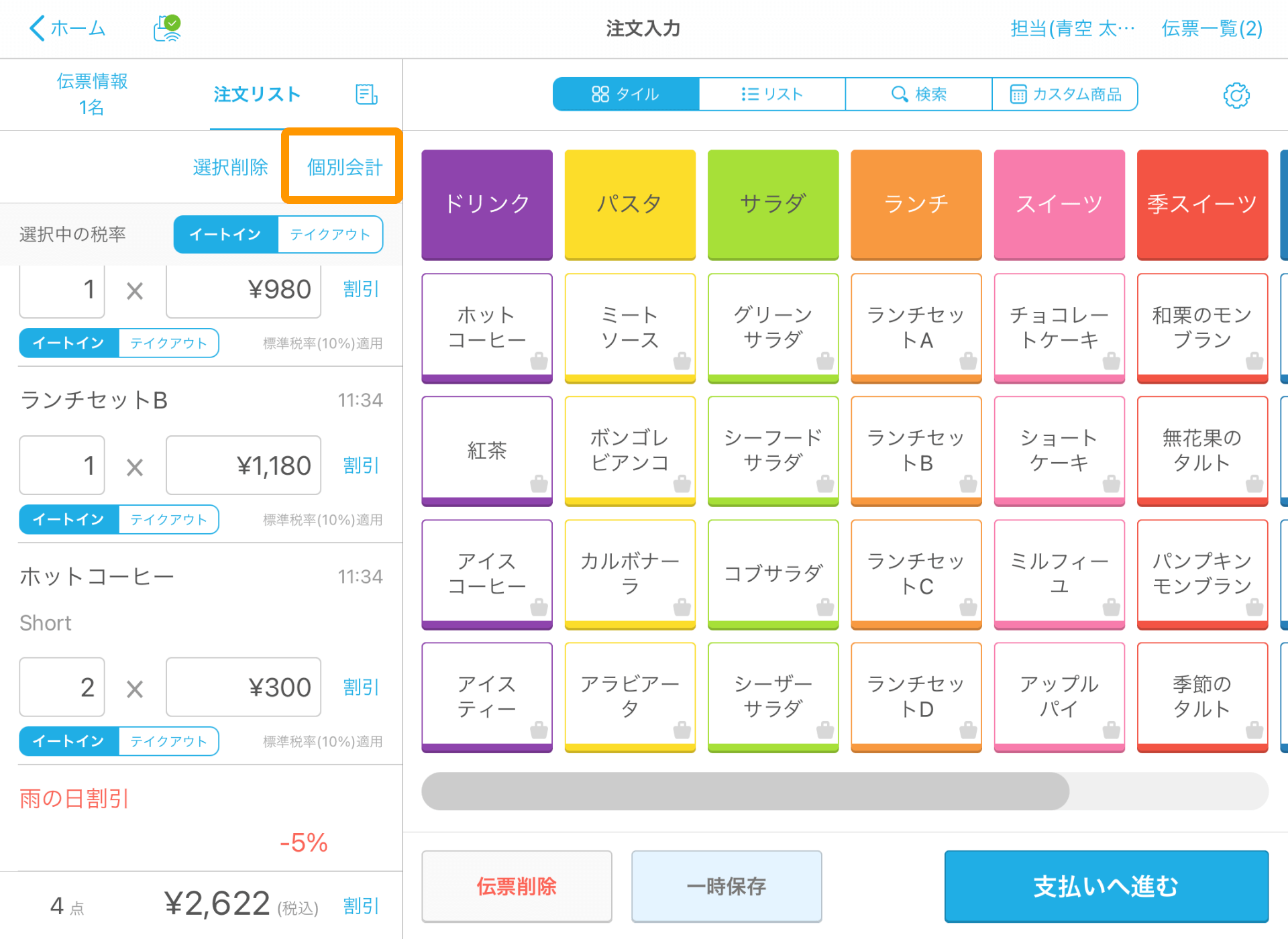
Task: Click bag icon on ボンゴレビアンコ tile
Action: [682, 484]
